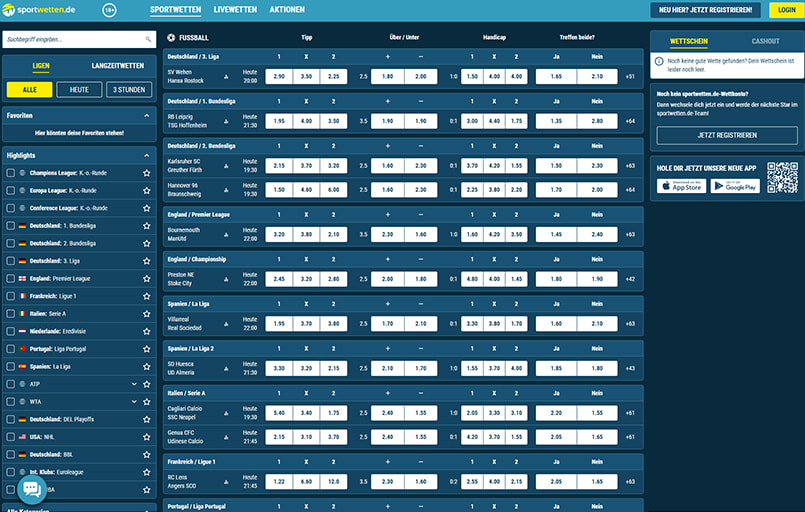Viewport: 805px width, 512px height.
Task: Check the Frankreich Ligue 1 checkbox
Action: pyautogui.click(x=10, y=296)
